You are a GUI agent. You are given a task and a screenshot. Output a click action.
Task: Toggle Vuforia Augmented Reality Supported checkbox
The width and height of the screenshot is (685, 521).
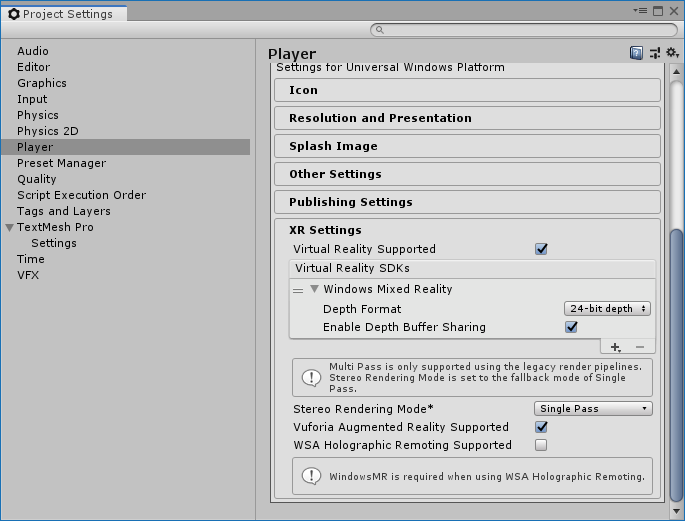(x=541, y=427)
